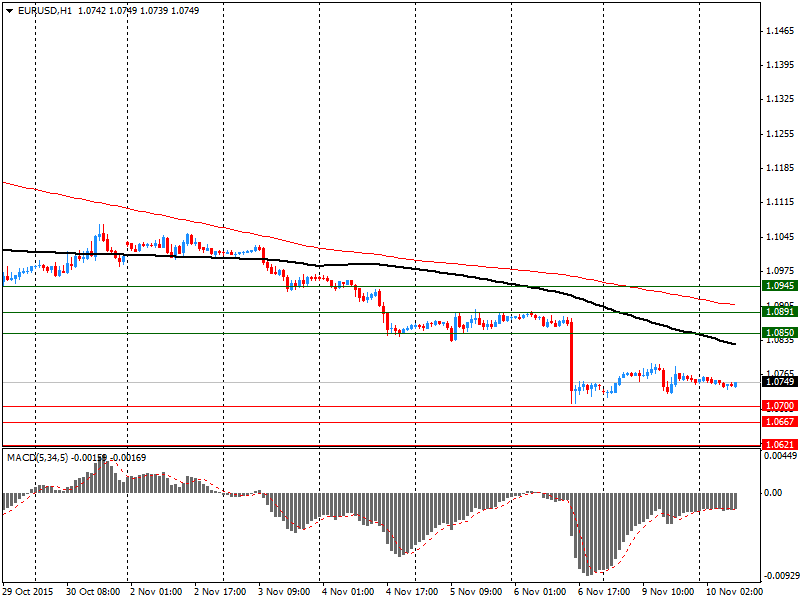Click the 5 Nov 09:00 time label
This screenshot has width=800, height=600.
[x=477, y=592]
